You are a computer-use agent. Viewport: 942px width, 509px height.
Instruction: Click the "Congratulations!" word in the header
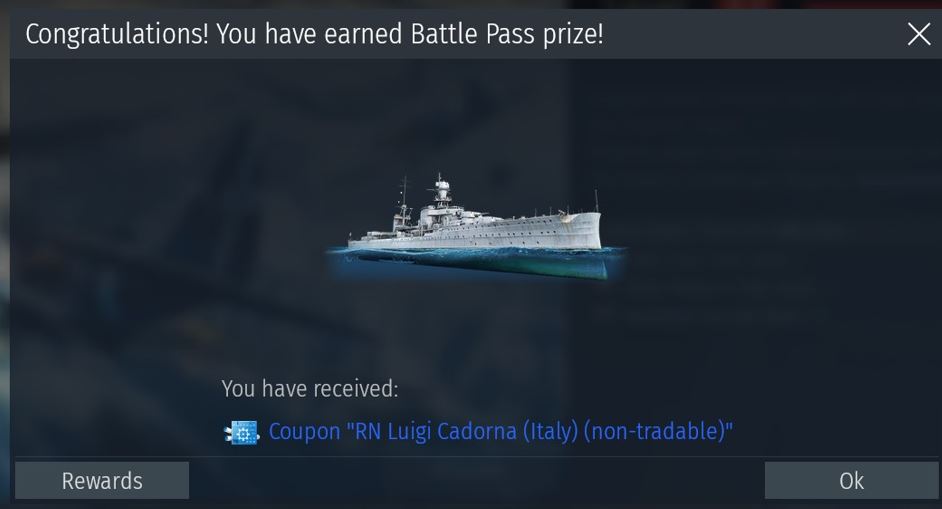[117, 34]
